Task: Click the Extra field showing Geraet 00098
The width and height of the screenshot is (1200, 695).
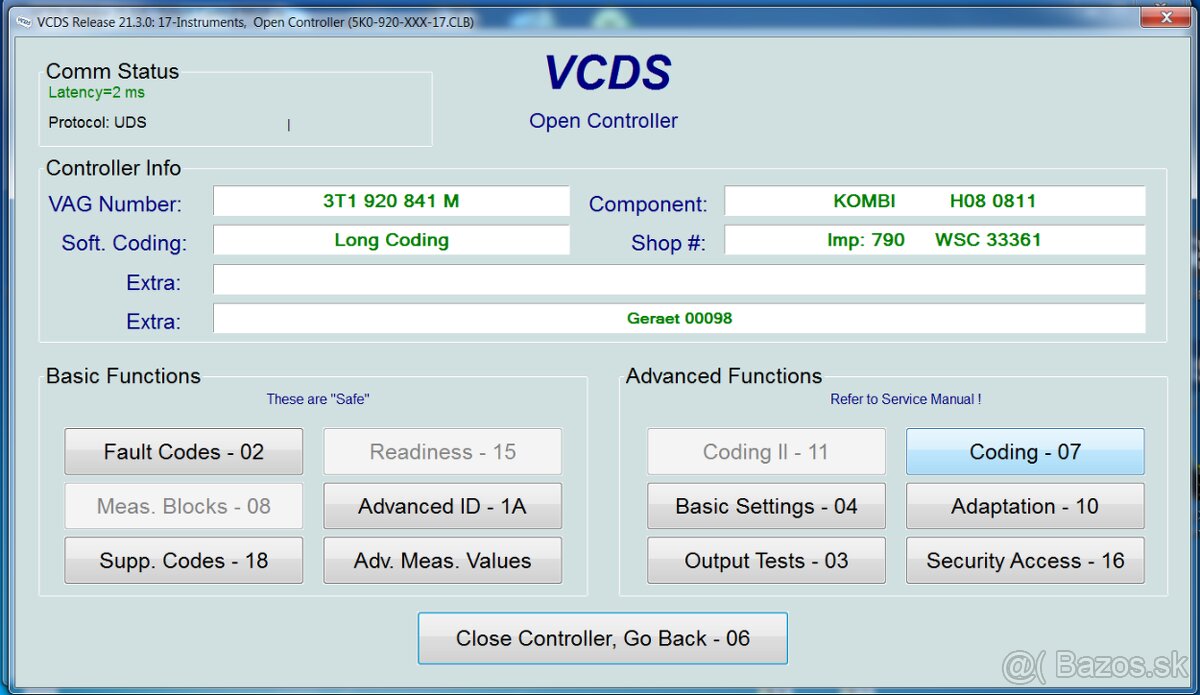Action: 679,318
